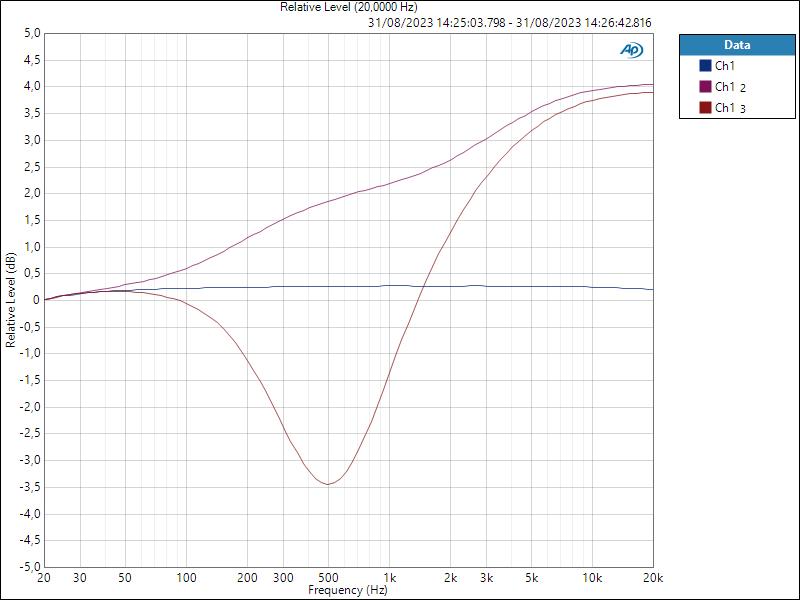Click the 20k frequency axis tick label
Screen dimensions: 800x600
652,578
